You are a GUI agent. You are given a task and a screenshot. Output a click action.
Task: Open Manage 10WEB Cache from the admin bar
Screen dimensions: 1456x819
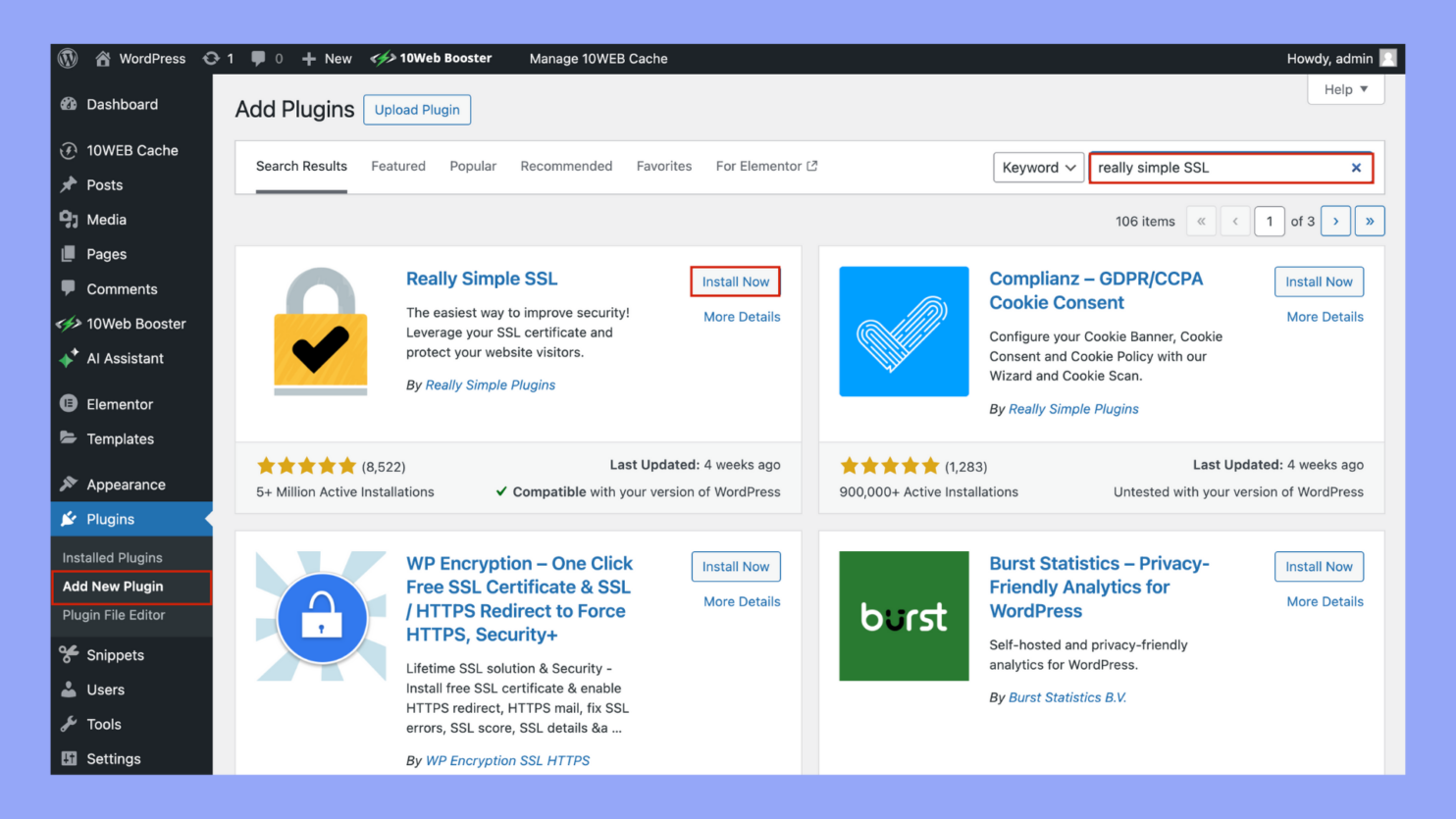598,58
